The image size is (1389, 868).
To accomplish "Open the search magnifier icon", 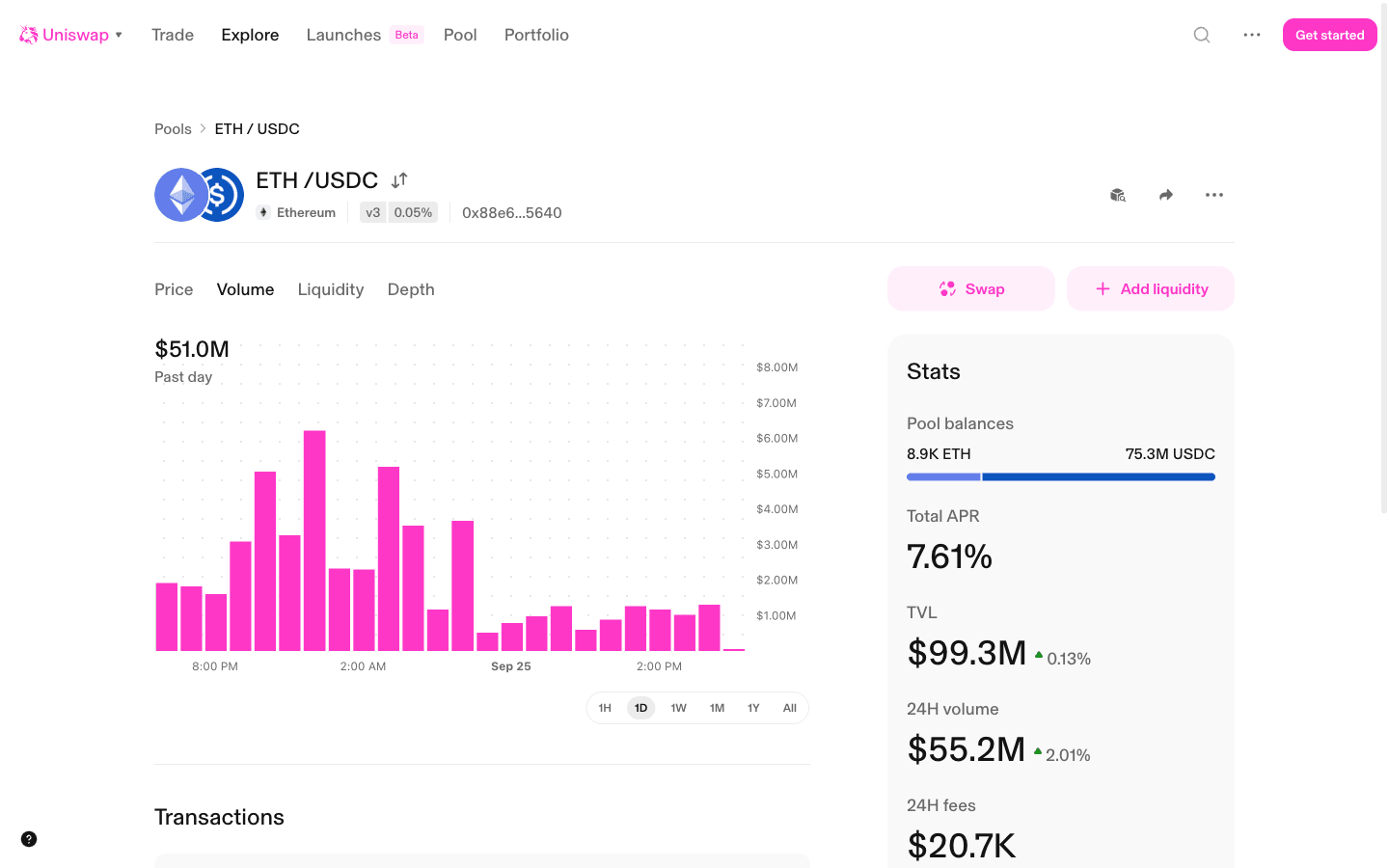I will (x=1202, y=35).
